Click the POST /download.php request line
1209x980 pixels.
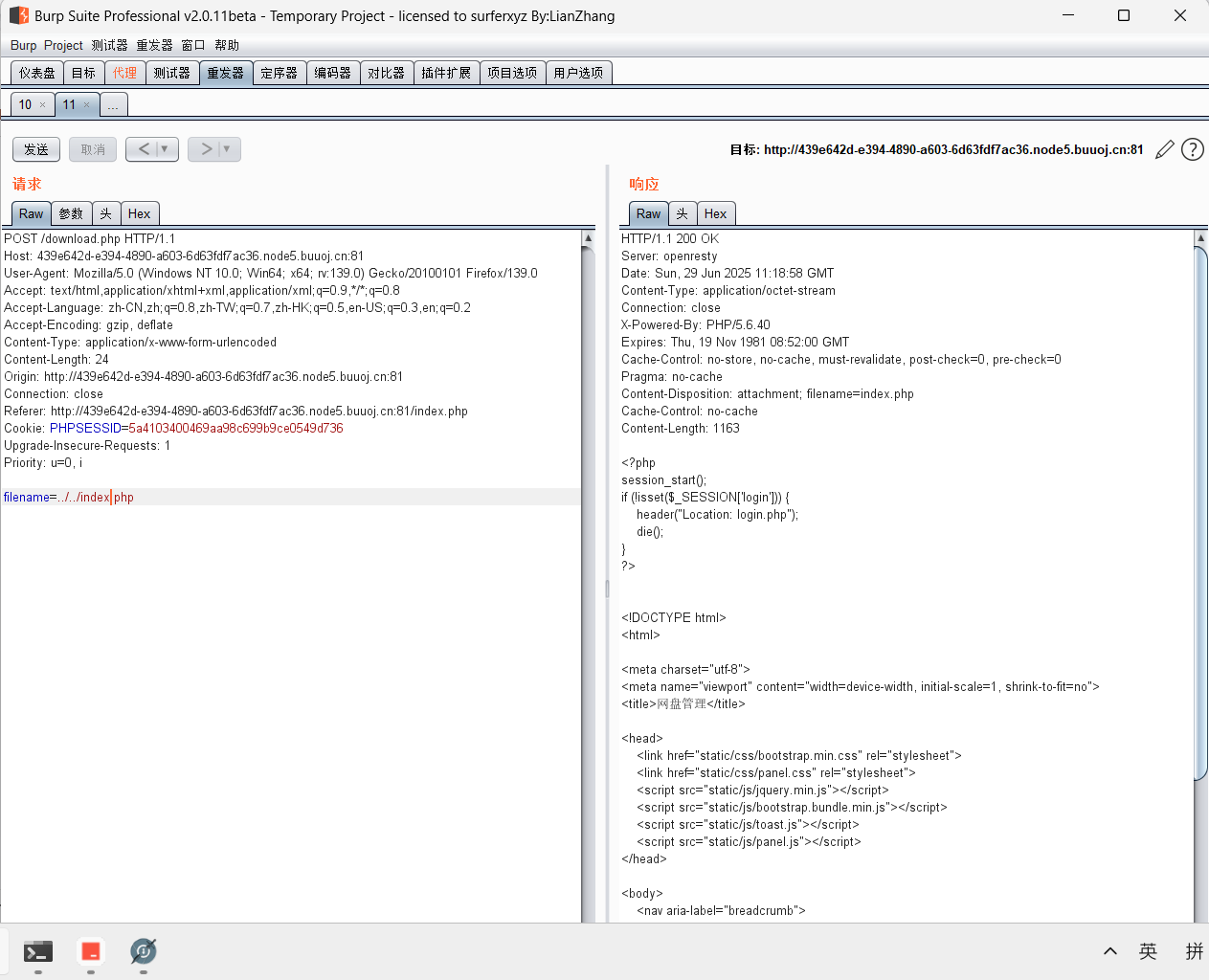90,238
